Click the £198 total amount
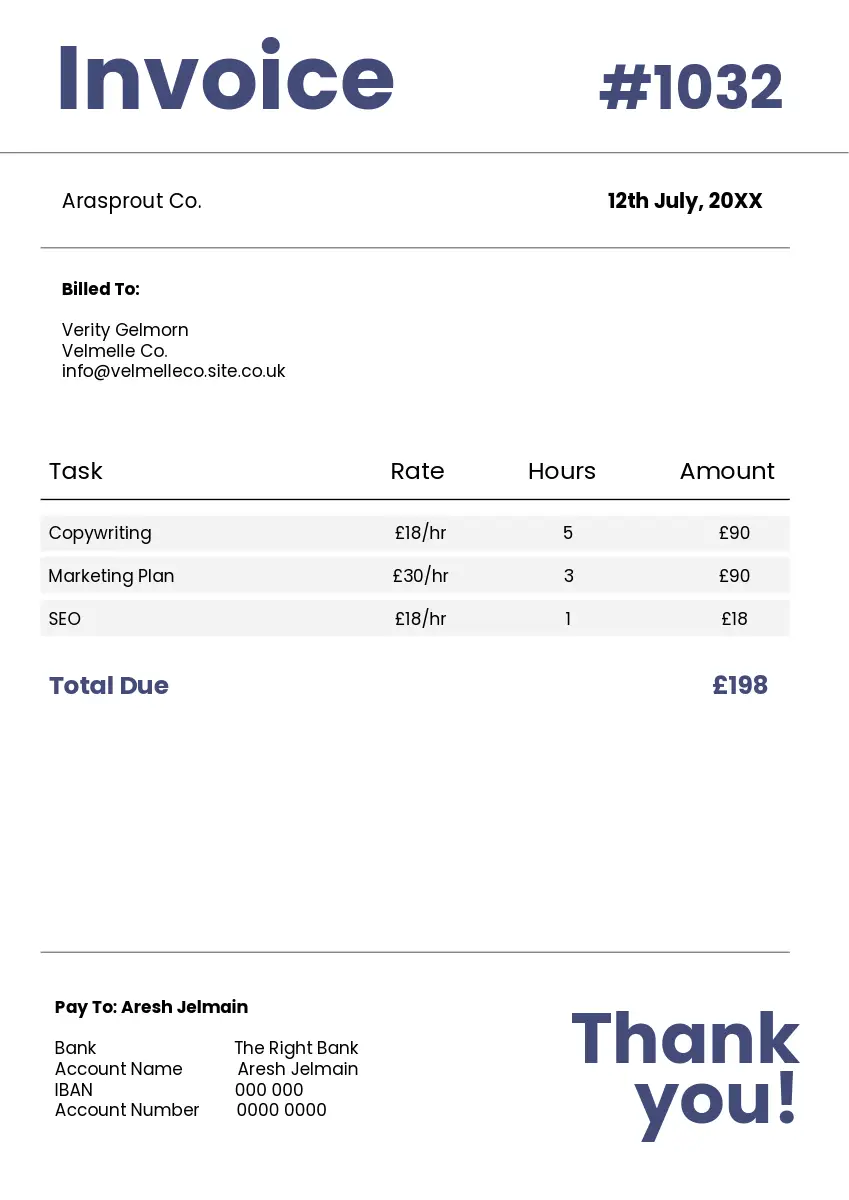 (x=740, y=685)
